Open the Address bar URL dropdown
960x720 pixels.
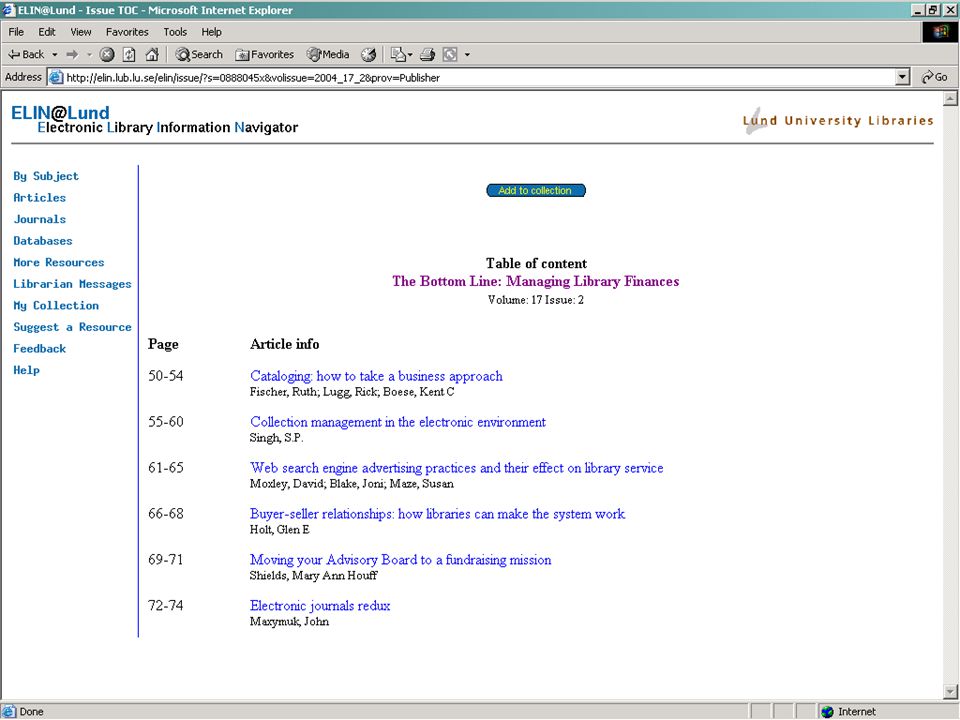click(x=902, y=77)
